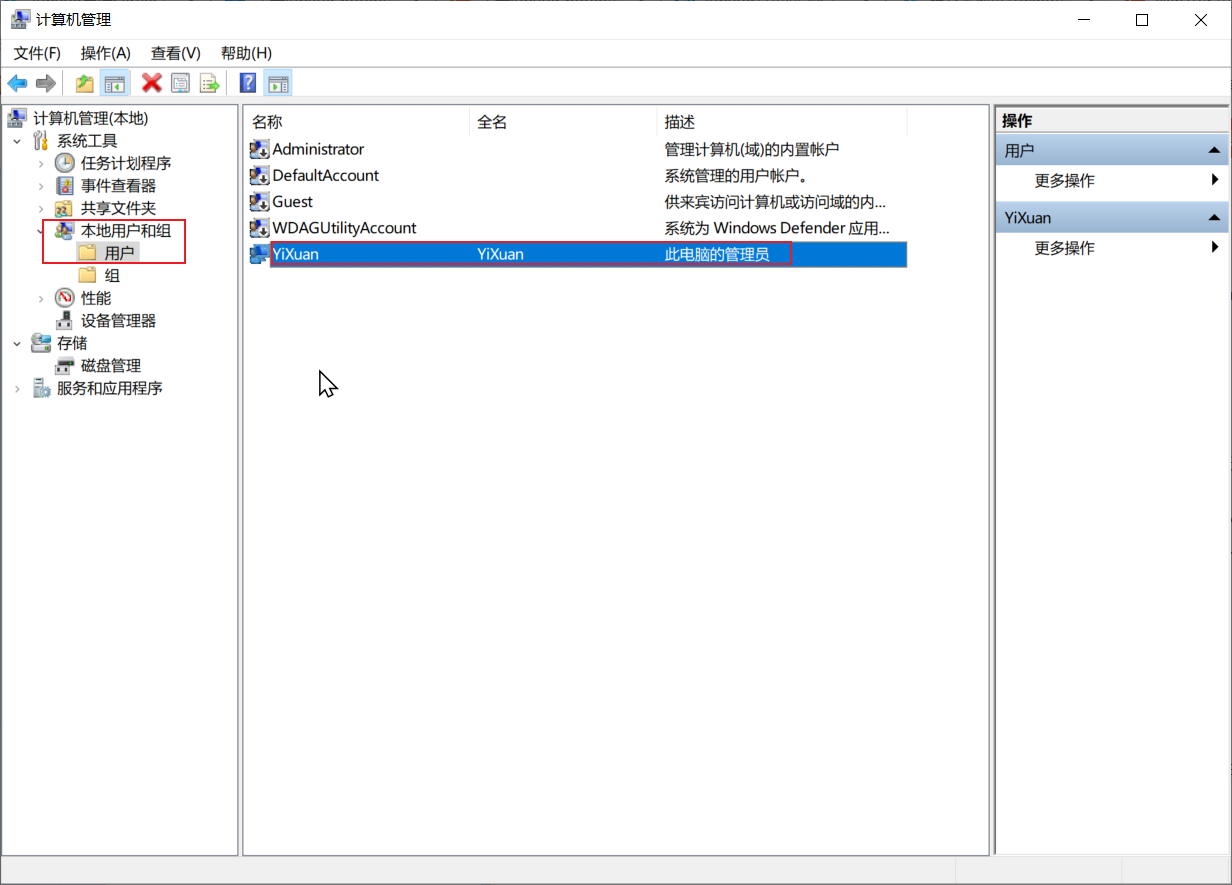Collapse the 系统工具 tree node
The height and width of the screenshot is (885, 1232).
(x=17, y=141)
